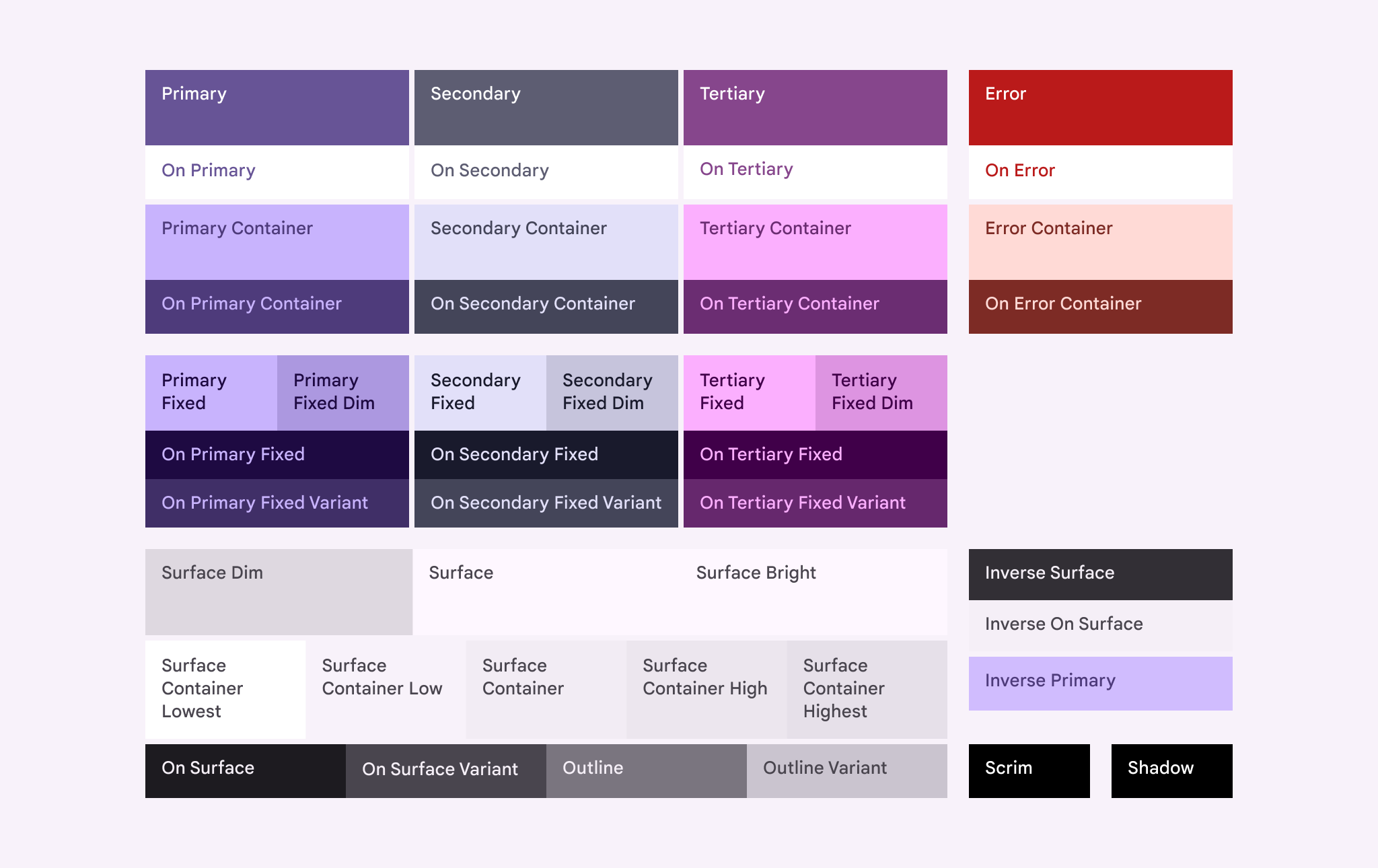The image size is (1378, 868).
Task: Select the Error Container swatch
Action: 1100,242
